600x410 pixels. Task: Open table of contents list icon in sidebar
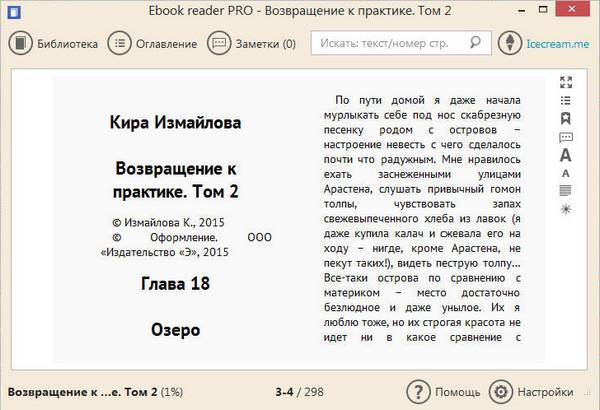pyautogui.click(x=566, y=100)
